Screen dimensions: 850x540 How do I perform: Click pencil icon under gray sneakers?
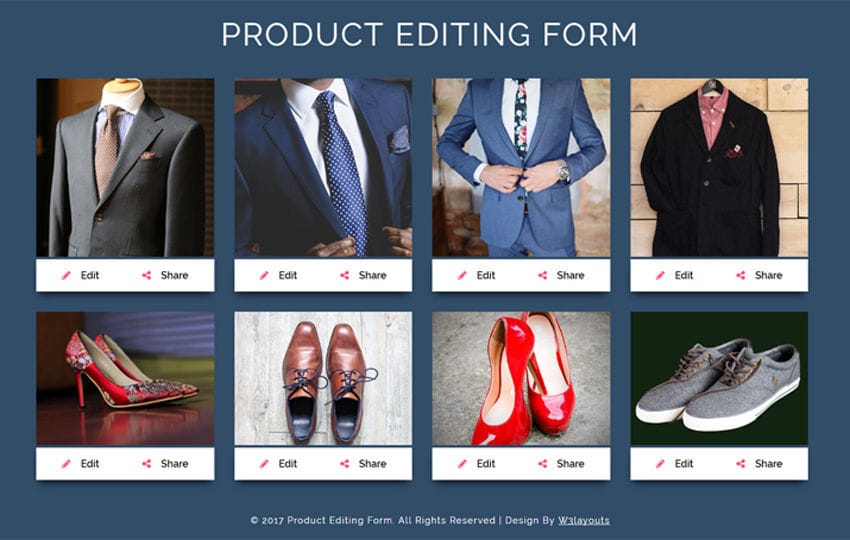(660, 464)
